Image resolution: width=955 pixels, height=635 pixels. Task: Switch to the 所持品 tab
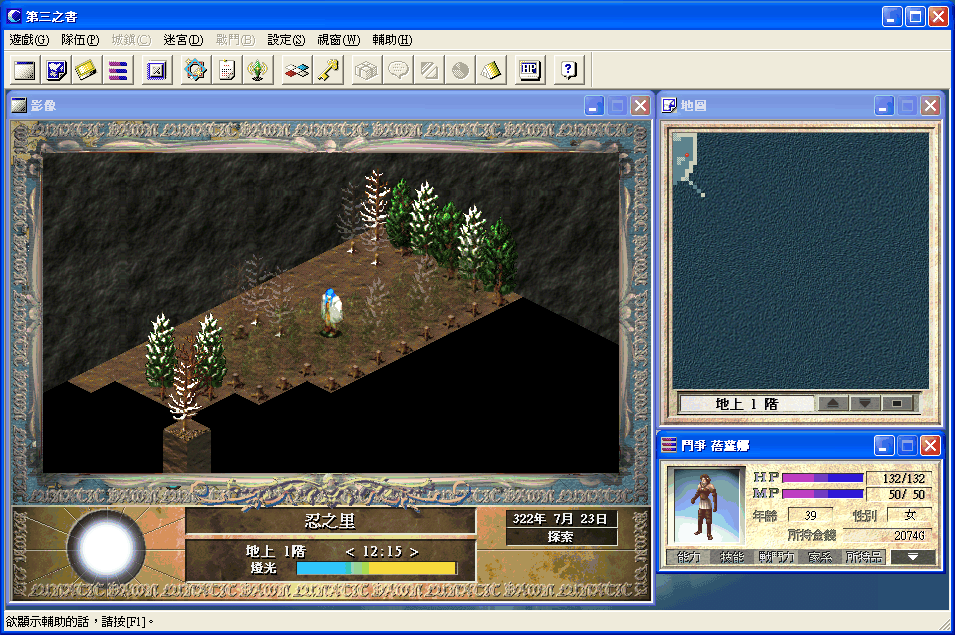864,557
